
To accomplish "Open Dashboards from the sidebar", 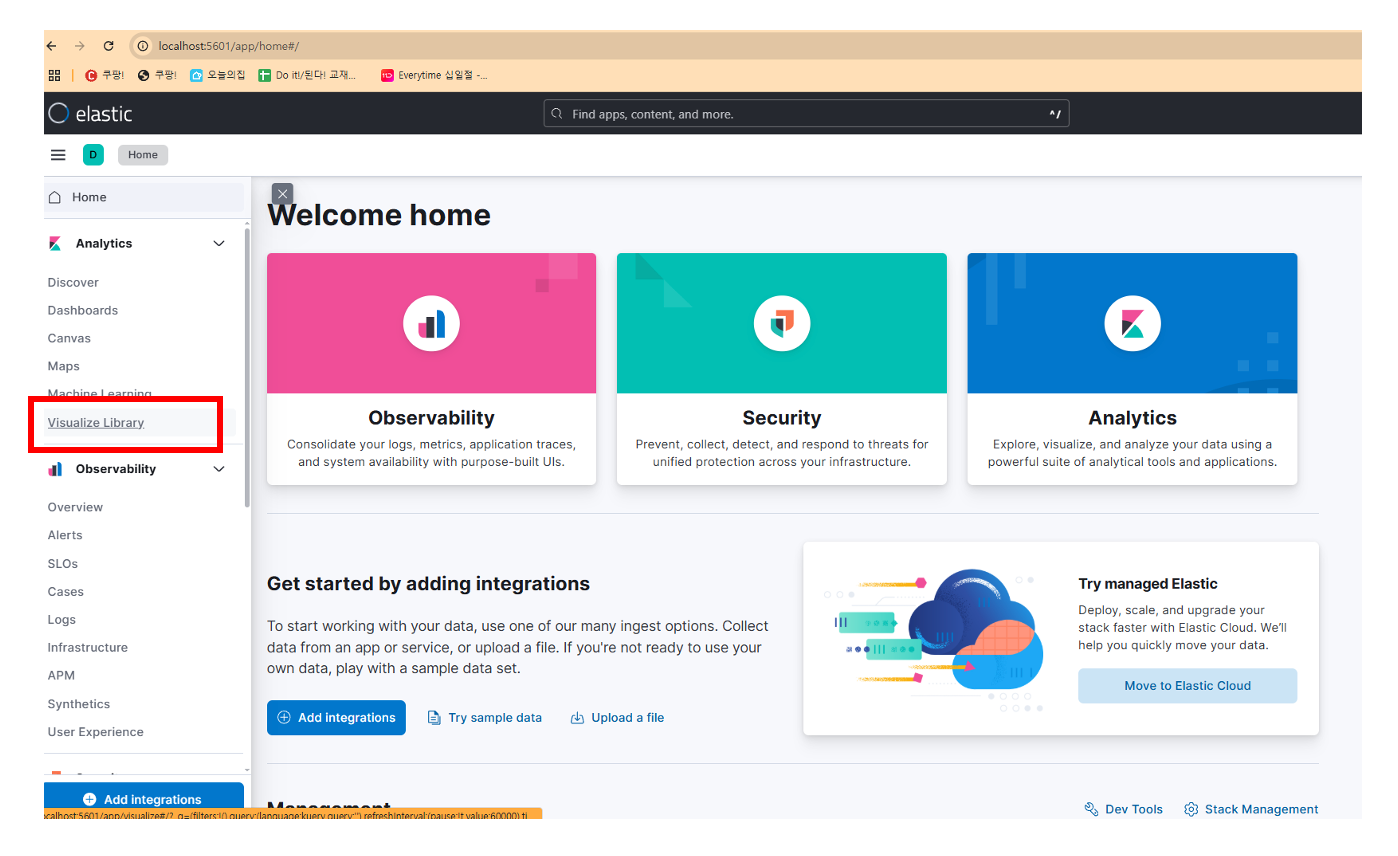I will pyautogui.click(x=83, y=310).
